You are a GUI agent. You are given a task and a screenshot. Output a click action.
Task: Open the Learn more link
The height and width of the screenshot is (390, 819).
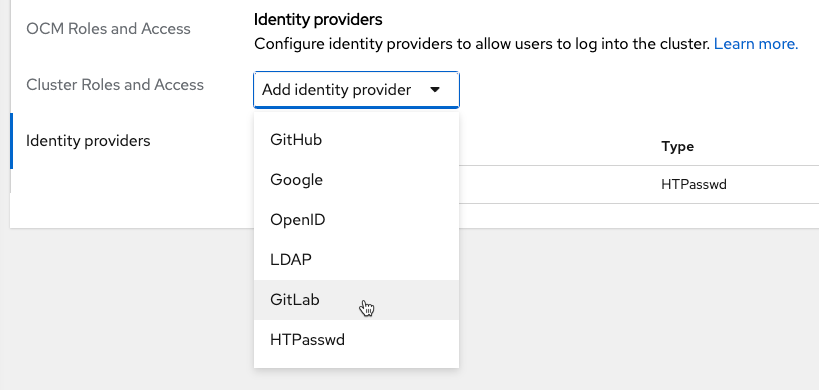756,44
